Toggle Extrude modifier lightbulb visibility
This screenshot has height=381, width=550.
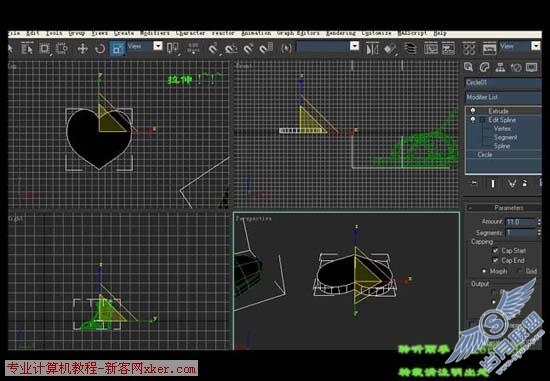[x=473, y=111]
